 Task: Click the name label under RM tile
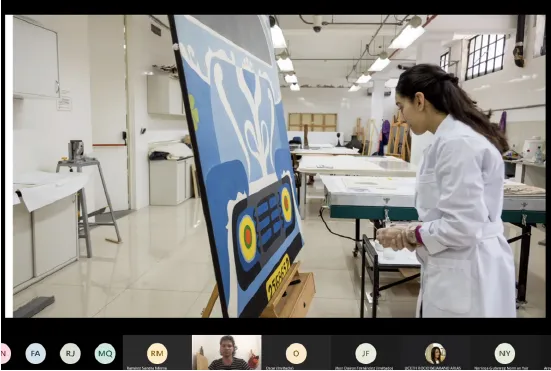click(x=147, y=368)
